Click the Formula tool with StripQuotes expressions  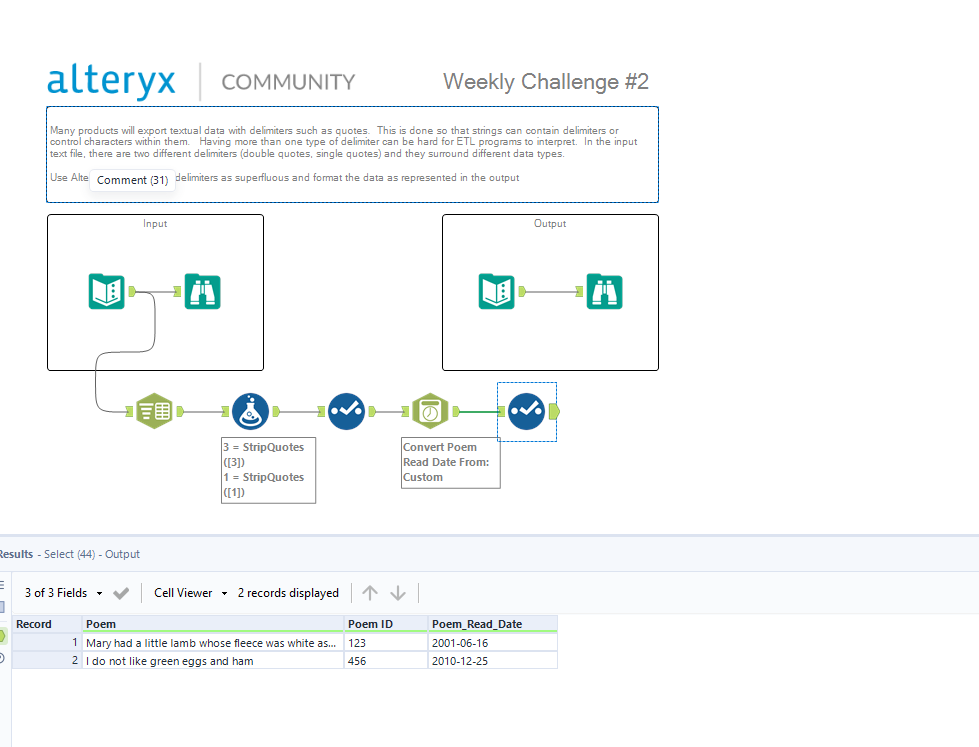(248, 410)
